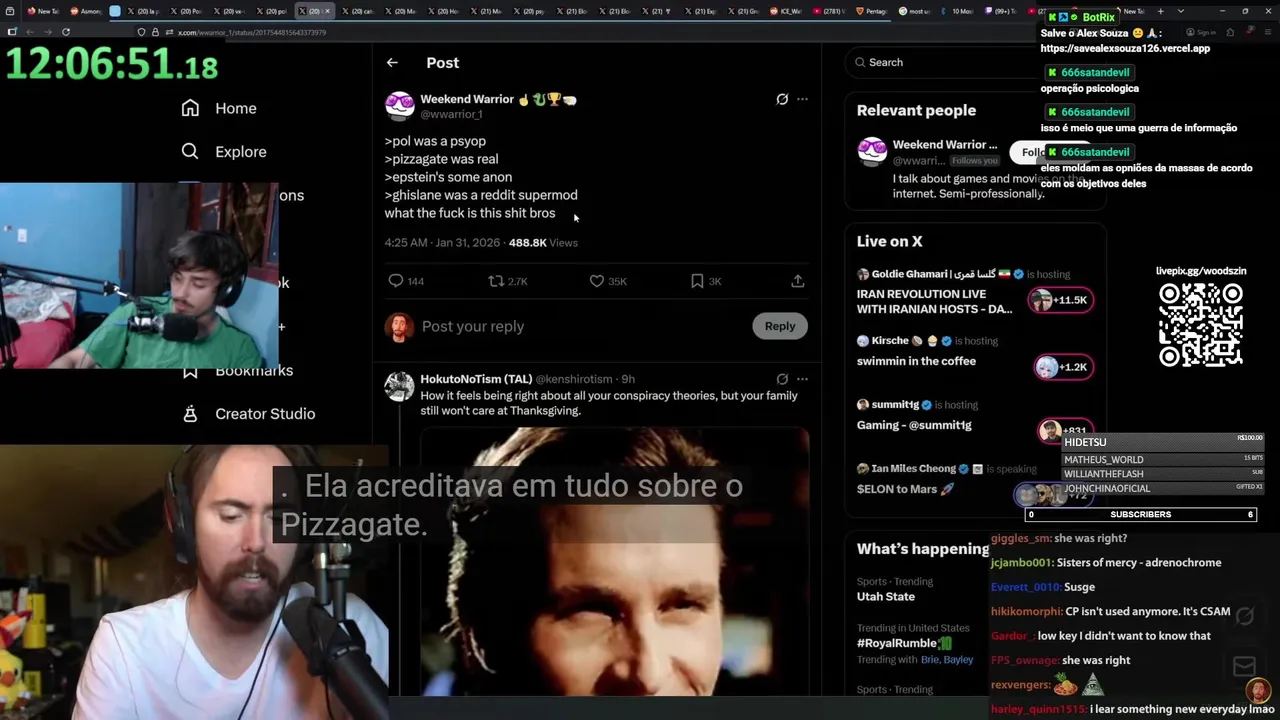Open the Utah State trending topic
1280x720 pixels.
pyautogui.click(x=886, y=596)
